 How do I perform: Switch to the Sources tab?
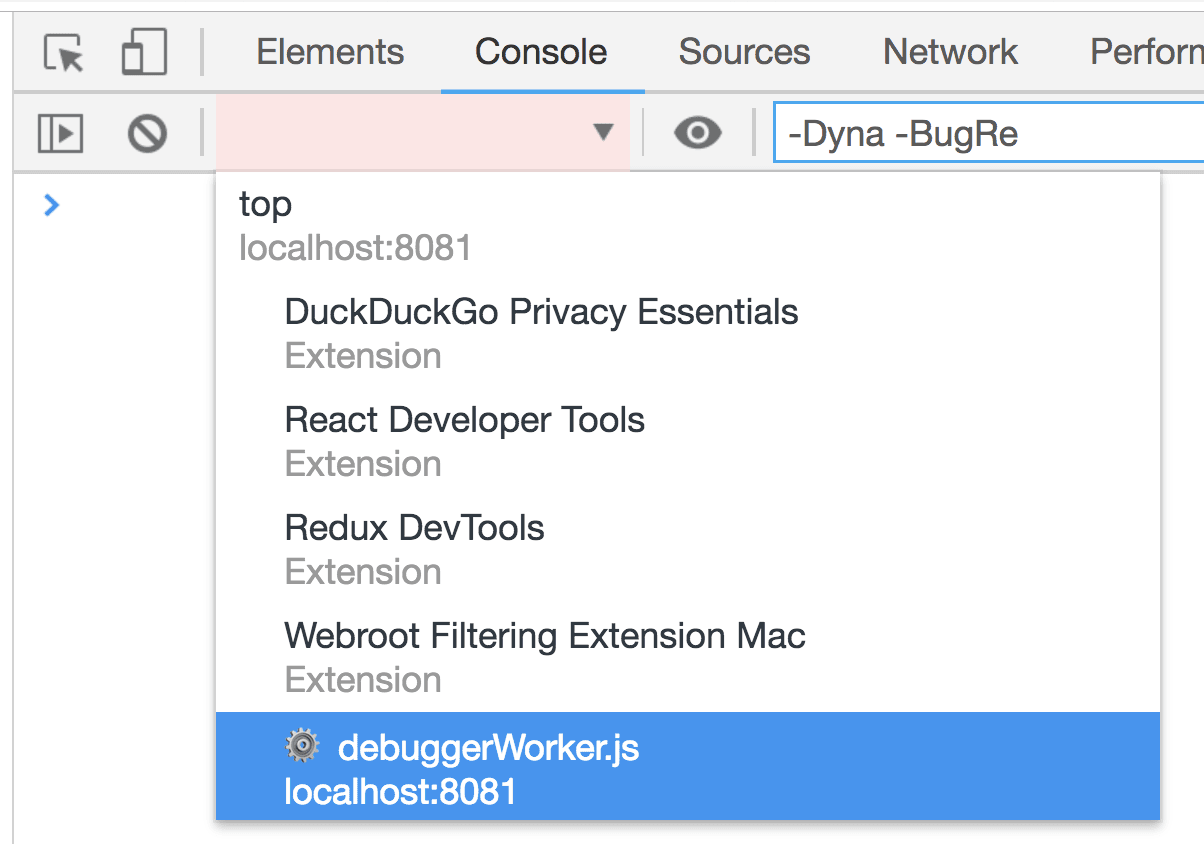744,52
